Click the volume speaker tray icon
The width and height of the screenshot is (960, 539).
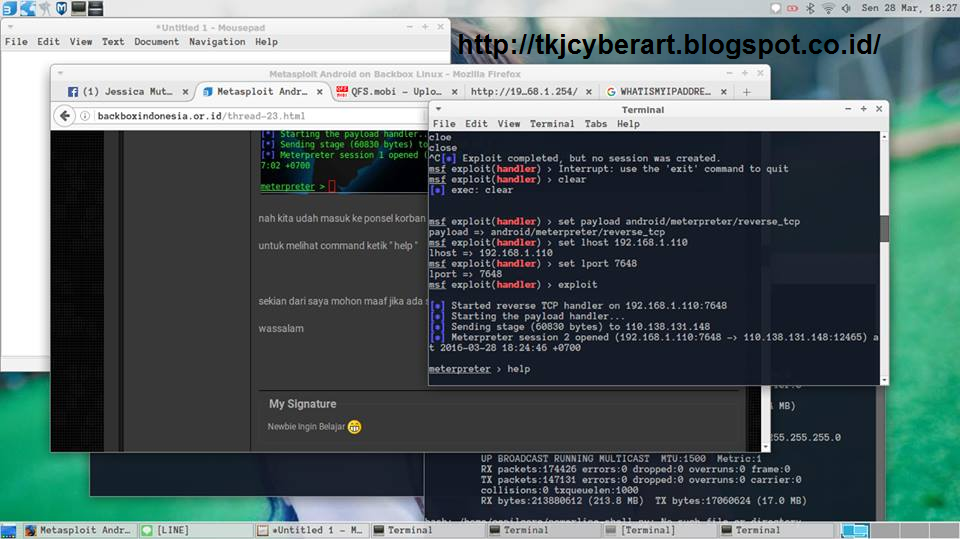pyautogui.click(x=846, y=8)
